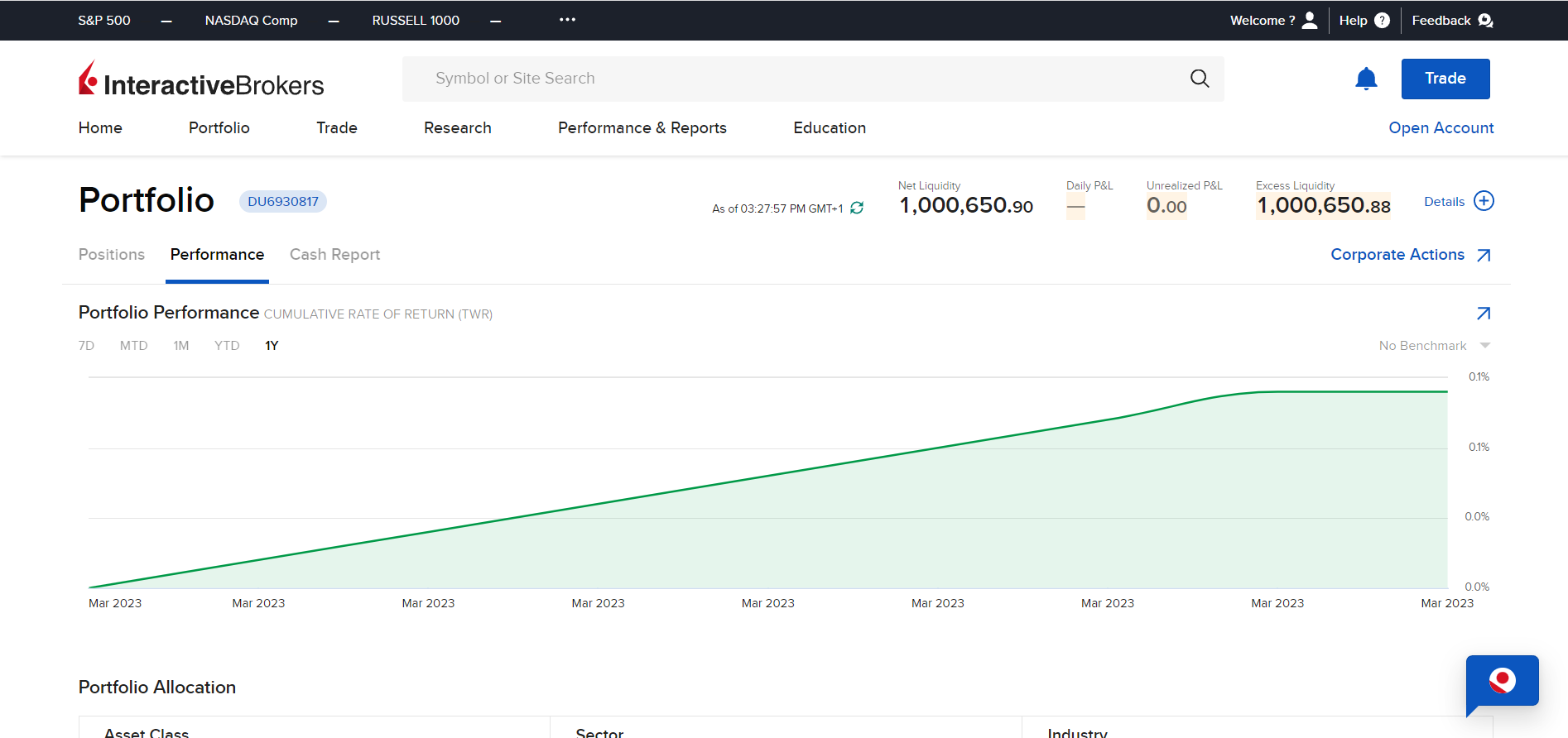
Task: Open Corporate Actions external arrow icon
Action: tap(1484, 255)
